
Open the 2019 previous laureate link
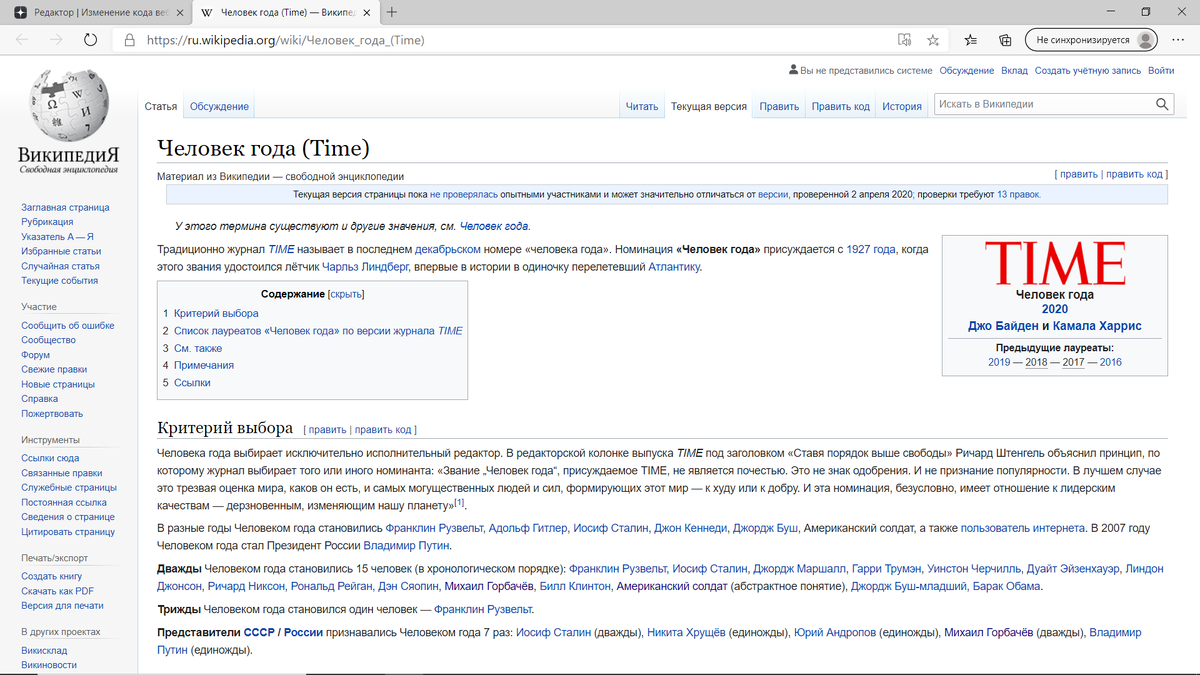[x=999, y=362]
